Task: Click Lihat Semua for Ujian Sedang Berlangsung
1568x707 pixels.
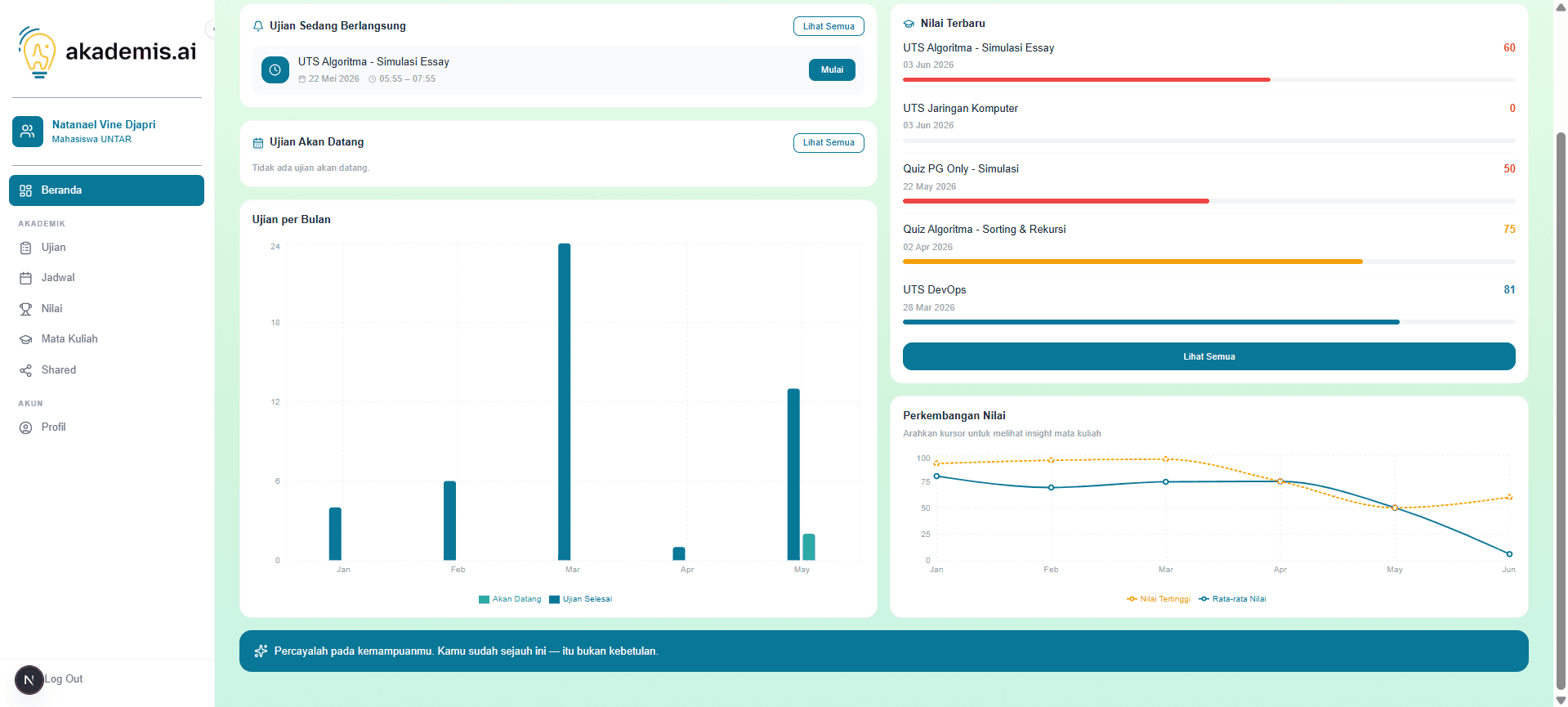Action: (829, 26)
